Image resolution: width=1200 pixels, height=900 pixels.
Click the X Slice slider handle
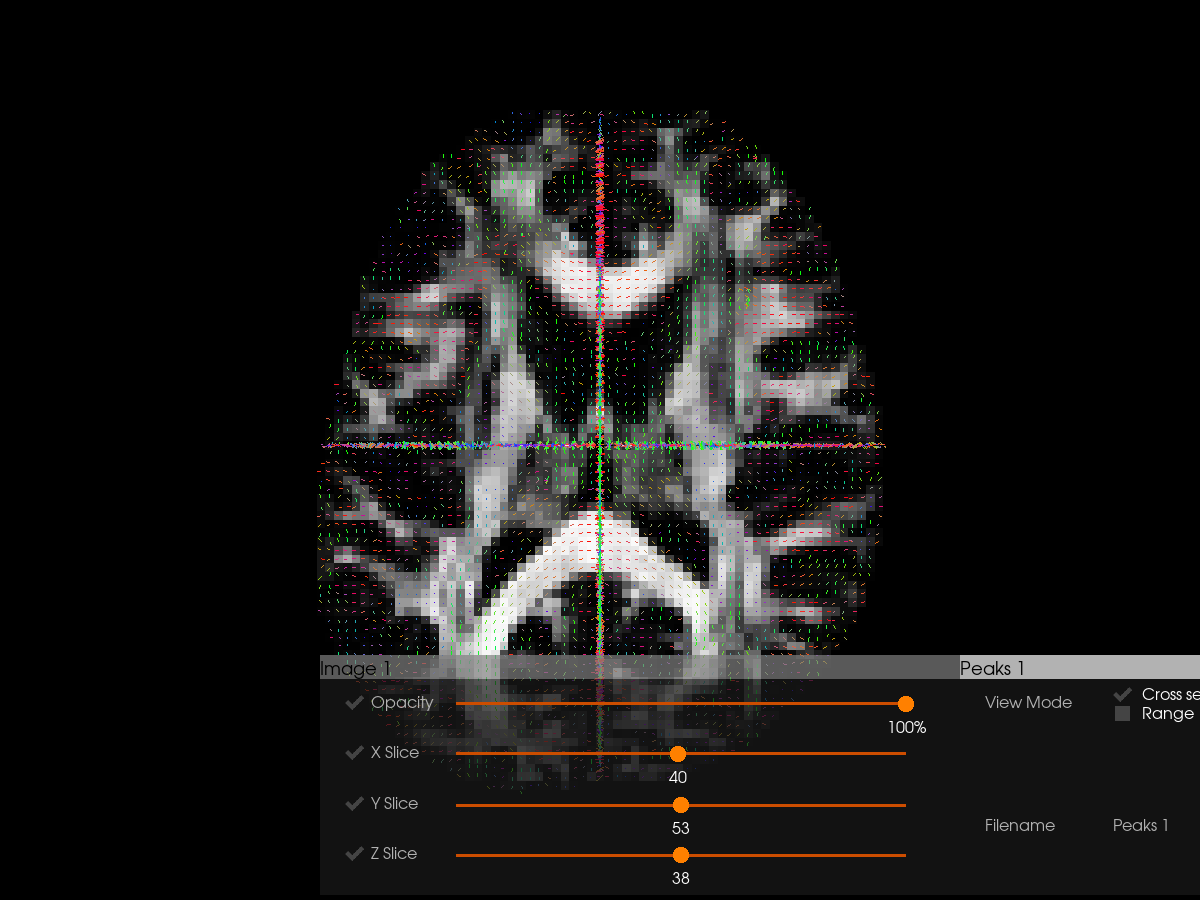coord(678,754)
